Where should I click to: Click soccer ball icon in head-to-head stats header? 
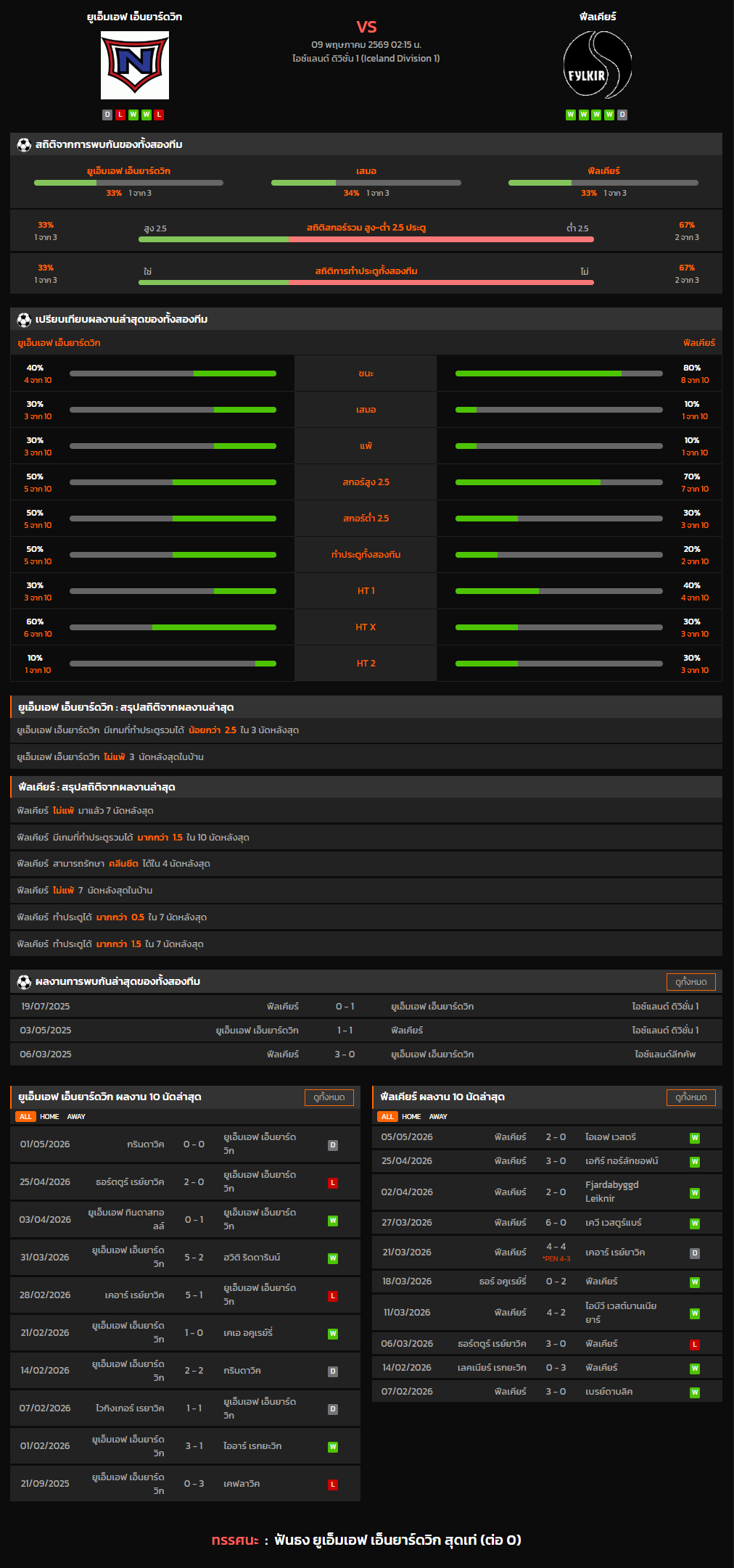pyautogui.click(x=24, y=144)
